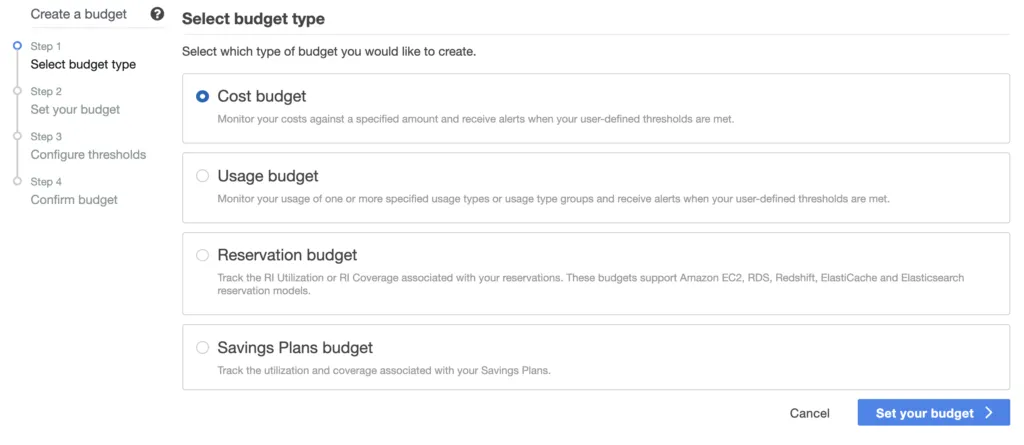Click the Step 1 circle indicator
The image size is (1024, 445).
[x=17, y=46]
